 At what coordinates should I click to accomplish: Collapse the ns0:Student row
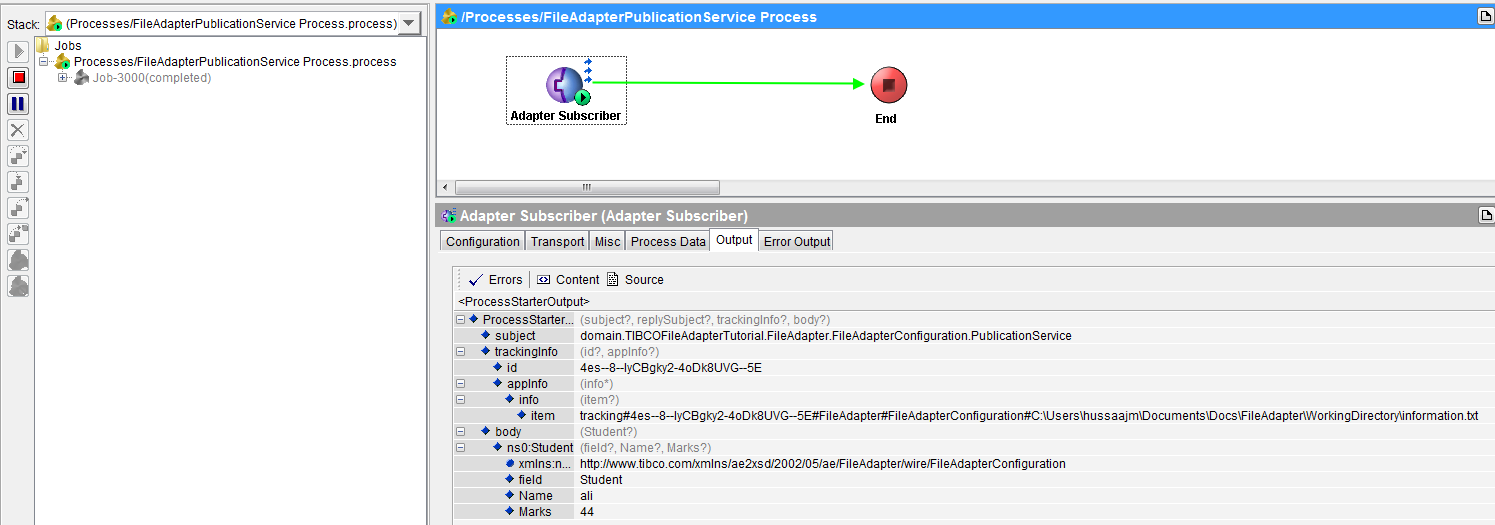pyautogui.click(x=461, y=448)
